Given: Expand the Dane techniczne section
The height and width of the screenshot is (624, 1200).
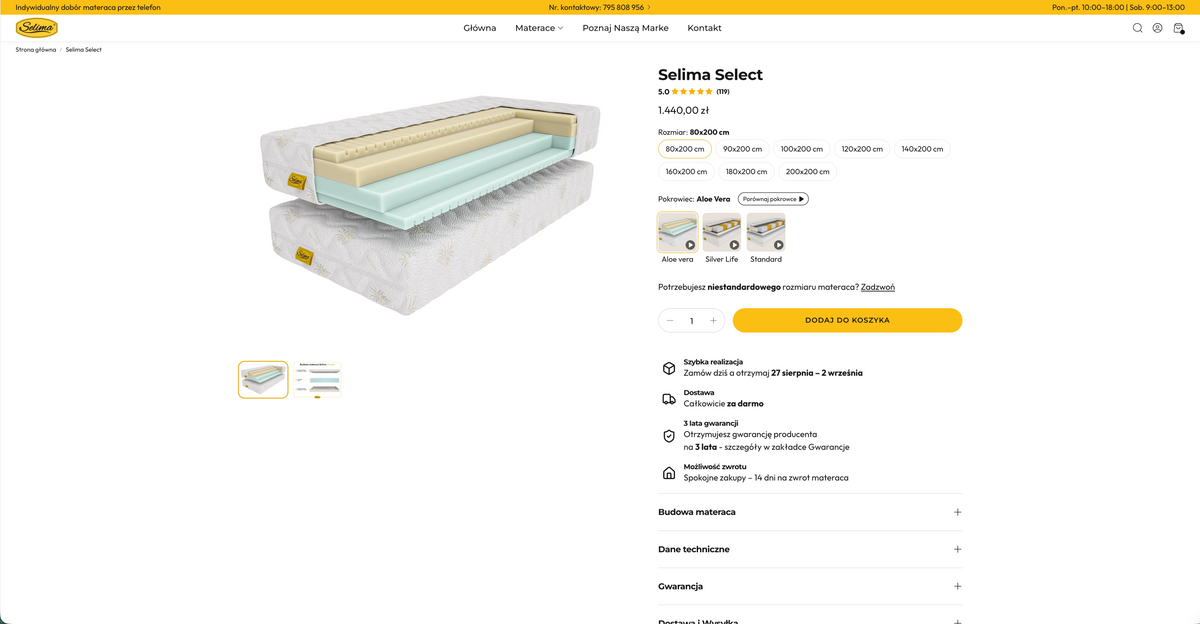Looking at the screenshot, I should (810, 549).
